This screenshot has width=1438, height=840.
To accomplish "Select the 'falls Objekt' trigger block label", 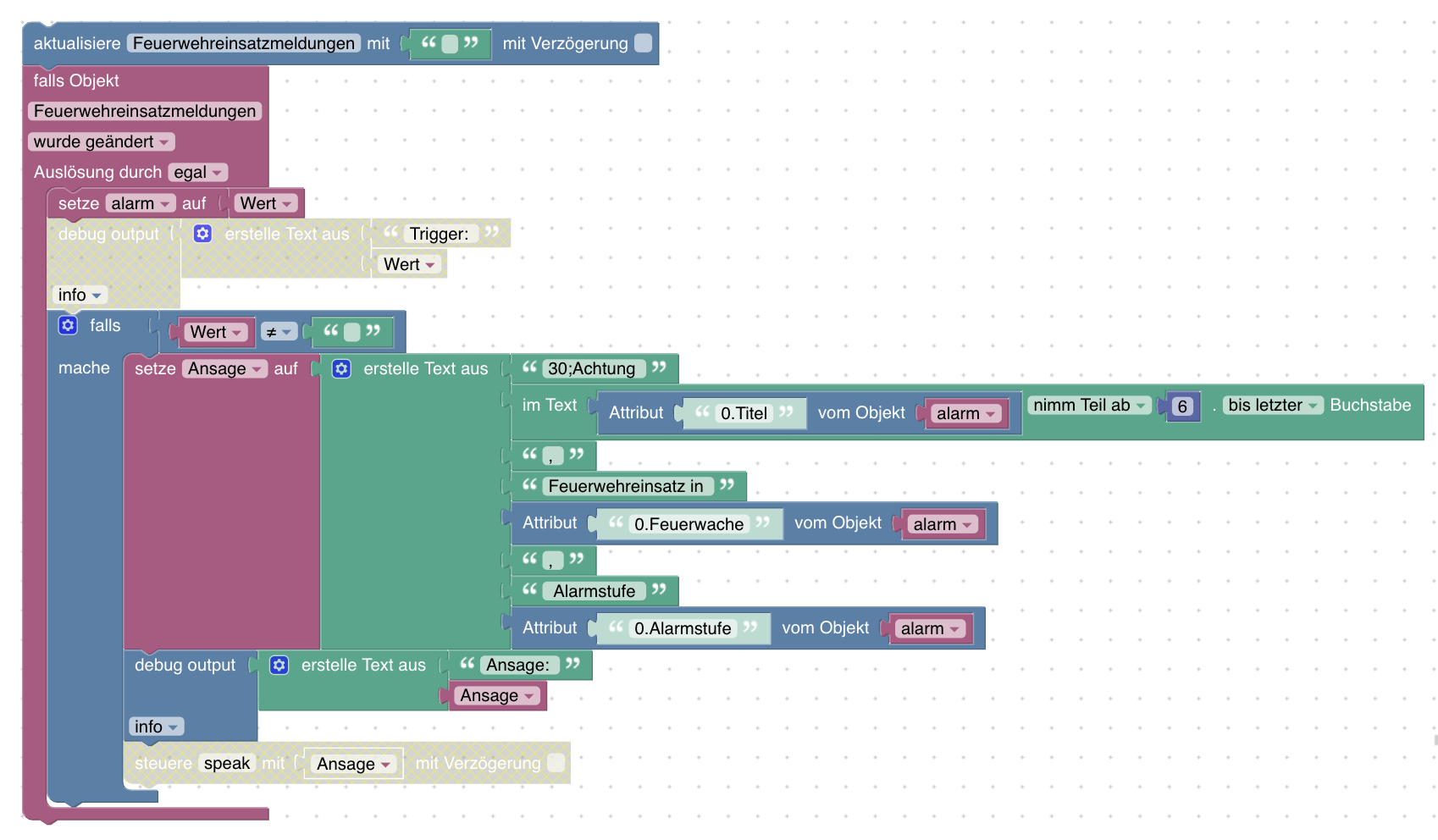I will coord(76,80).
